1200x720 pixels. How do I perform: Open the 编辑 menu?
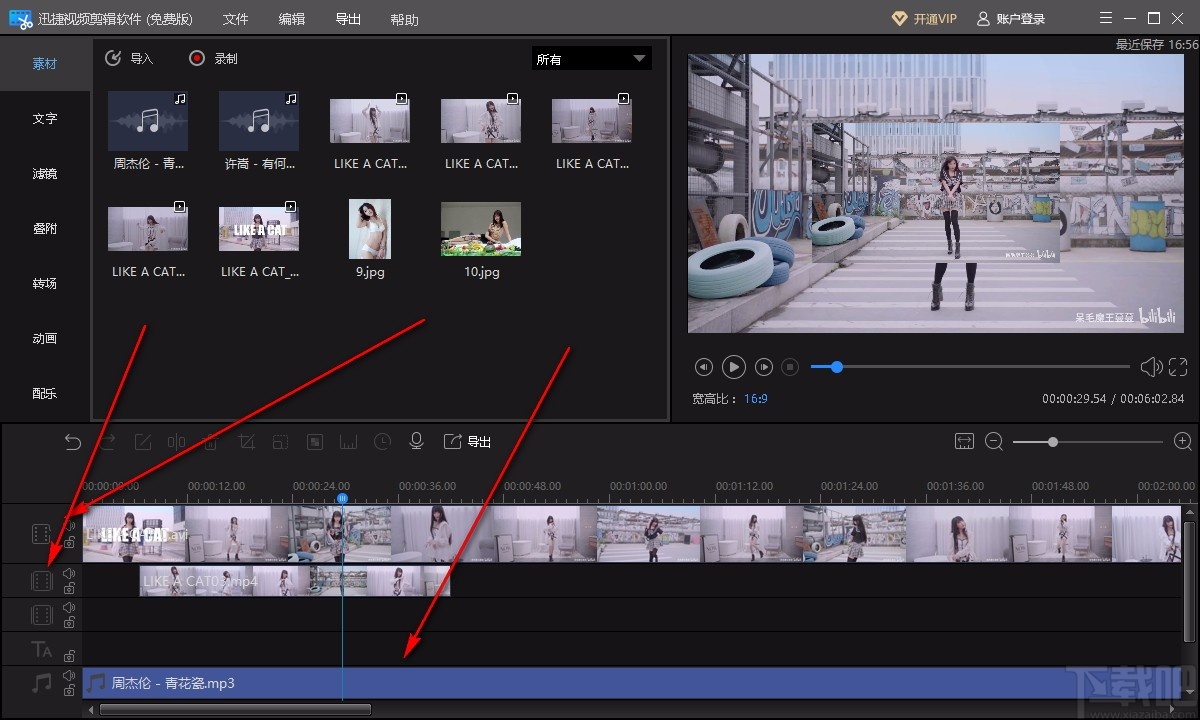click(291, 19)
